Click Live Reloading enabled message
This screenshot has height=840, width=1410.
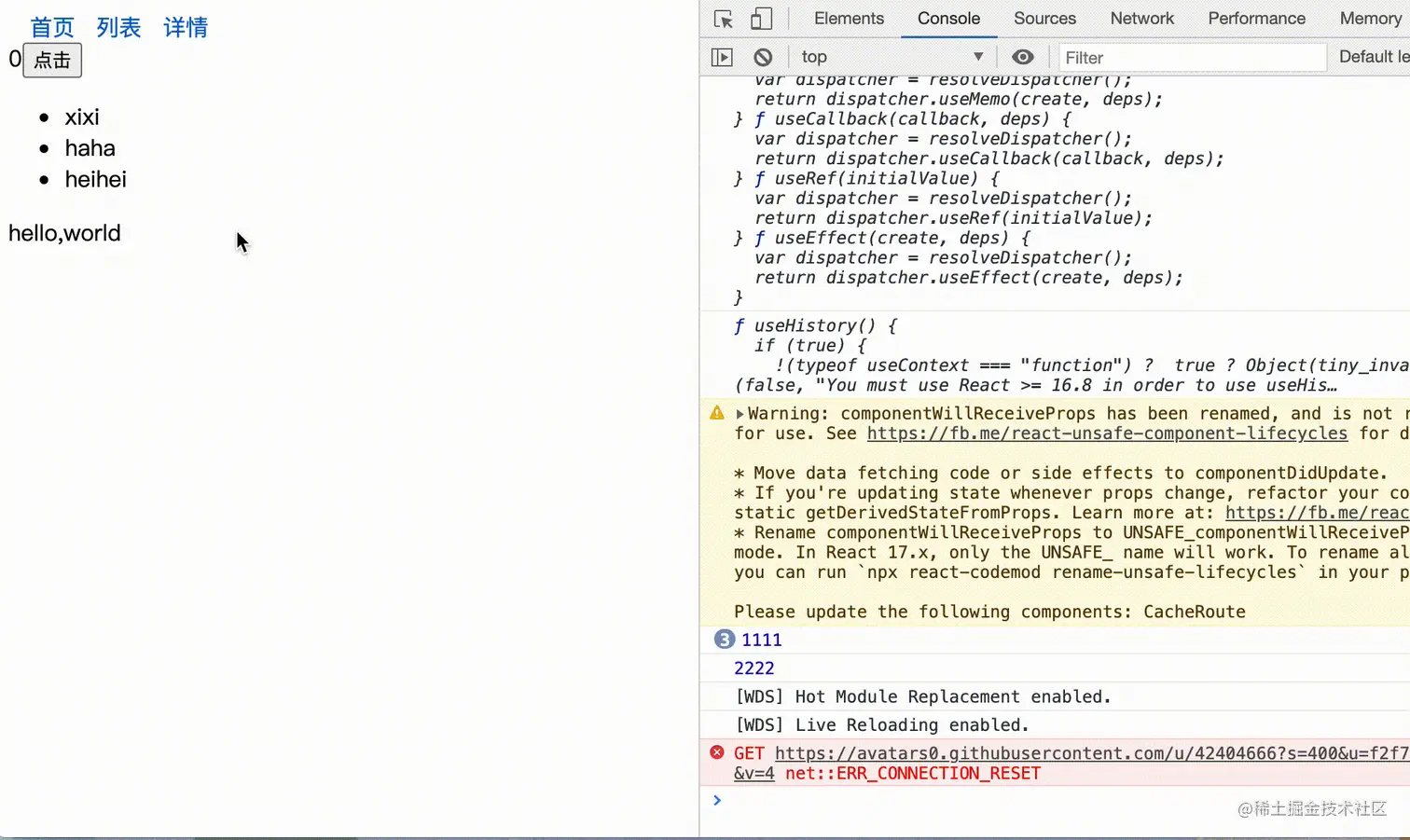point(882,725)
